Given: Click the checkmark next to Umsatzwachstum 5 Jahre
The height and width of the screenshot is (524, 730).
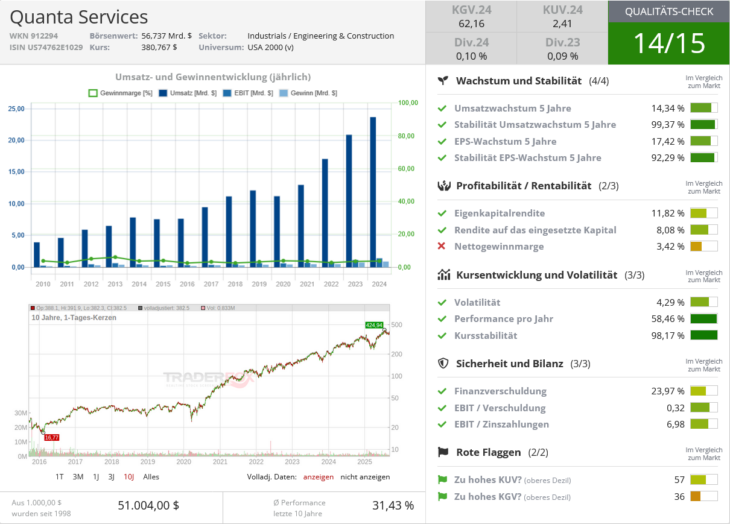Looking at the screenshot, I should 442,108.
